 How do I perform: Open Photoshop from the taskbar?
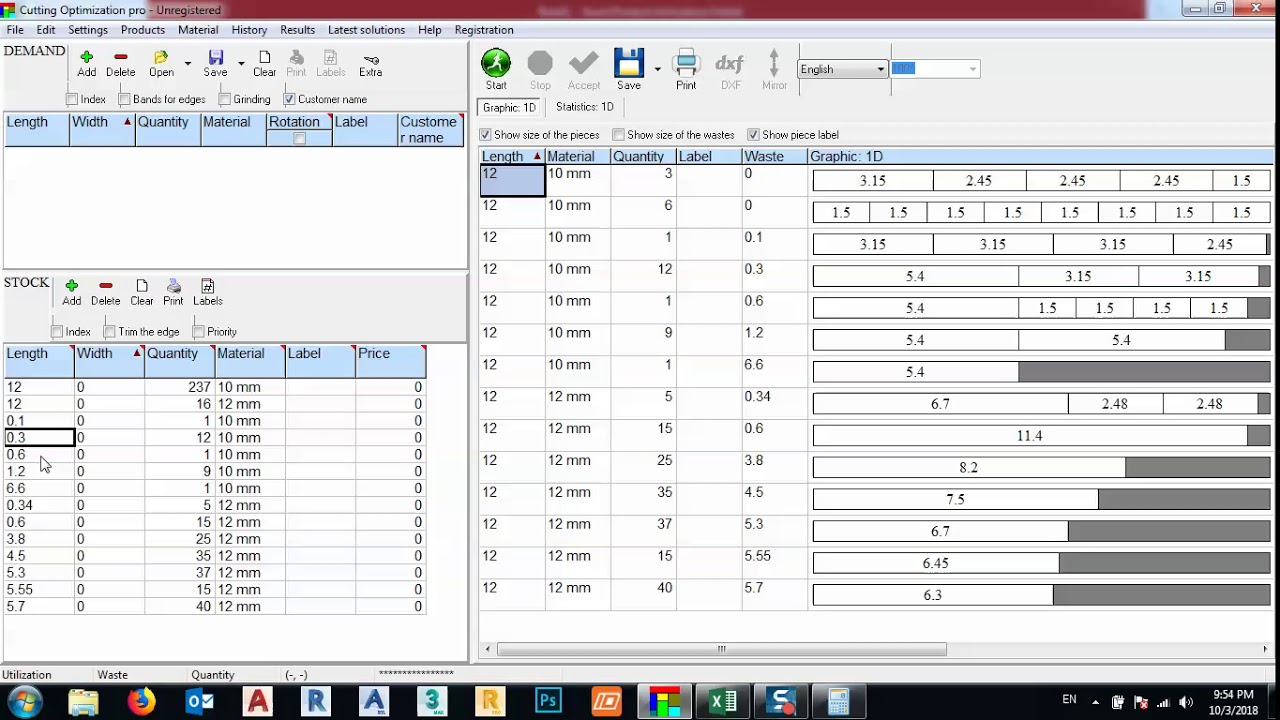pyautogui.click(x=548, y=701)
